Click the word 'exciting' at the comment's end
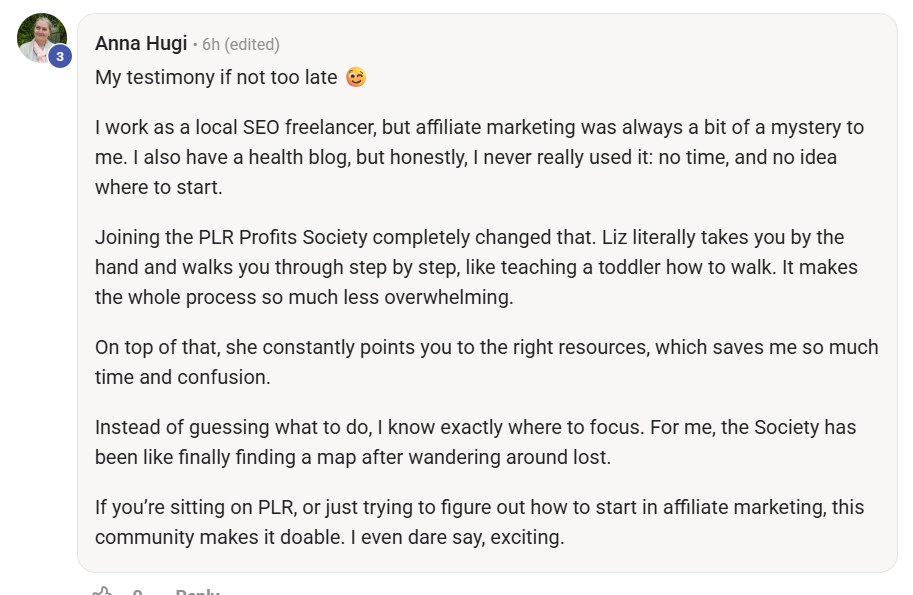The image size is (913, 595). tap(526, 537)
